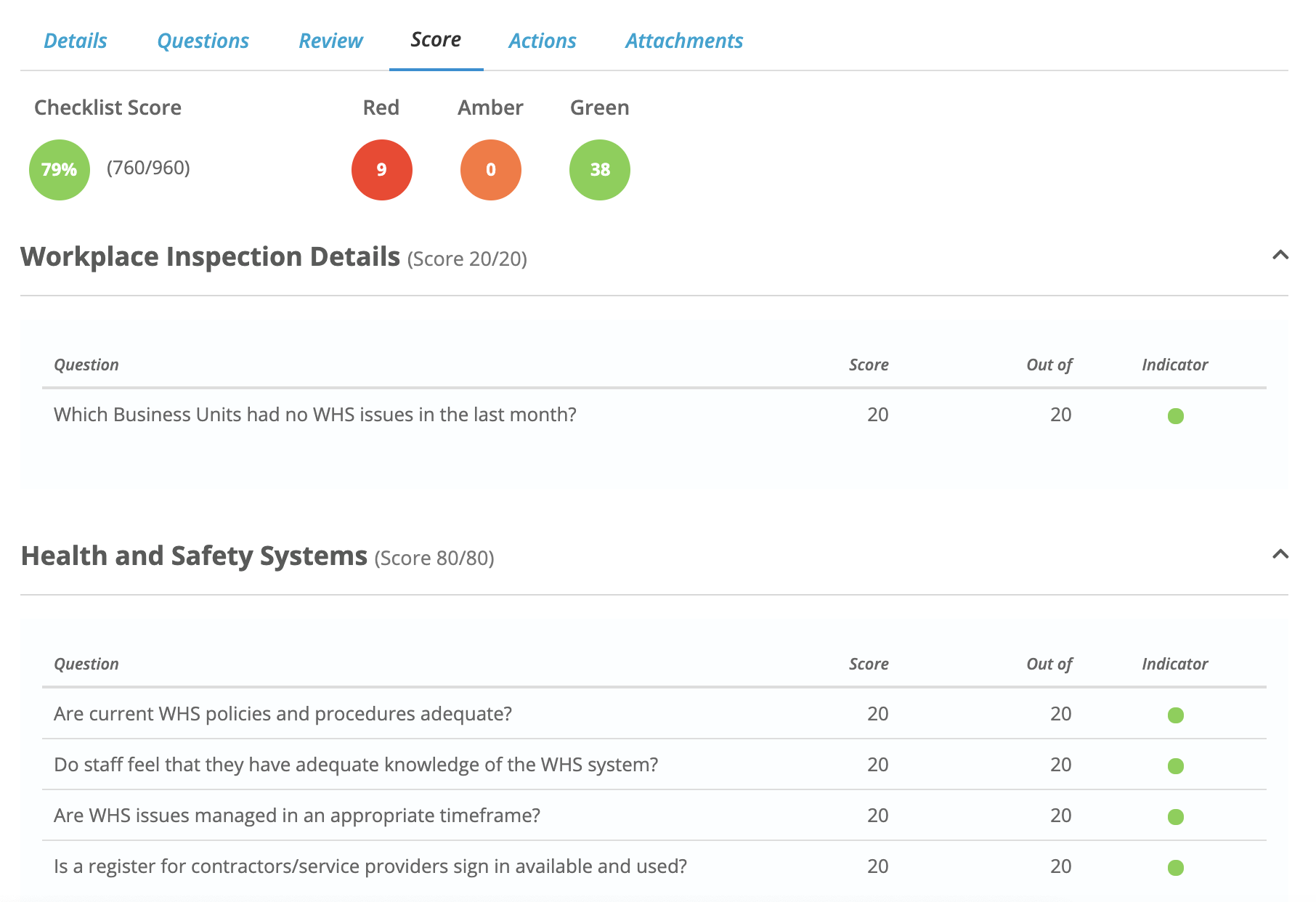Screen dimensions: 1316x902
Task: Click the green count circle showing 38
Action: coord(598,169)
